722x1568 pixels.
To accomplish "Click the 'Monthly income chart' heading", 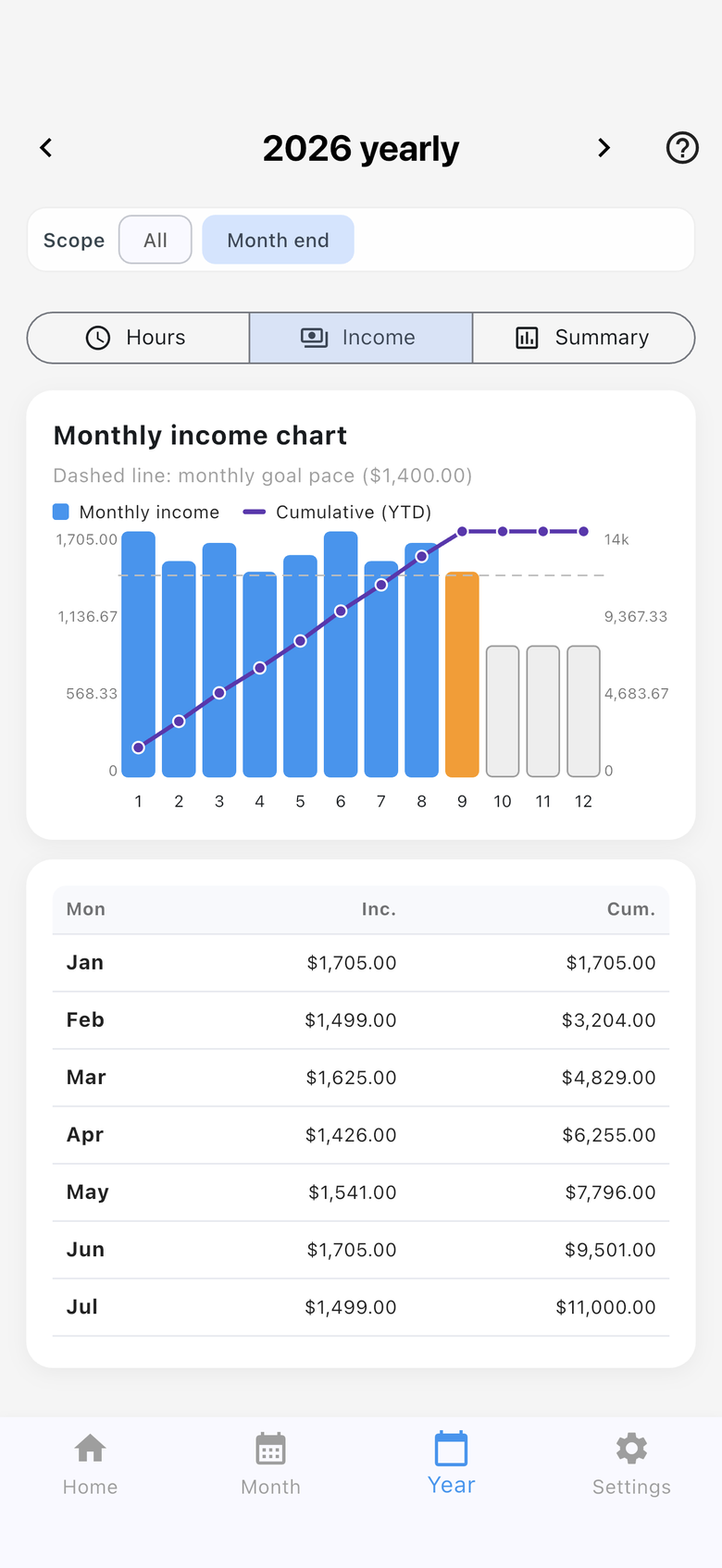I will coord(200,435).
